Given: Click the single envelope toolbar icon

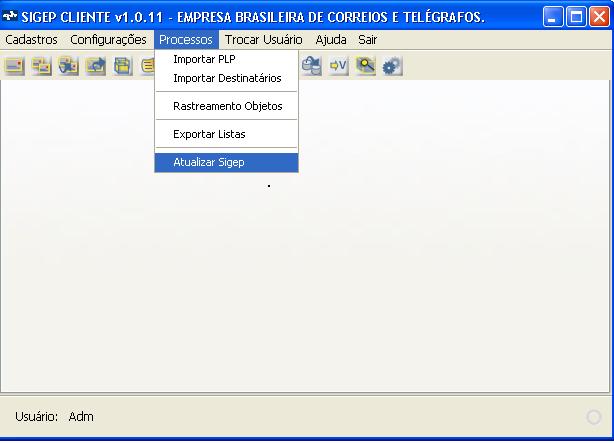Looking at the screenshot, I should coord(14,66).
